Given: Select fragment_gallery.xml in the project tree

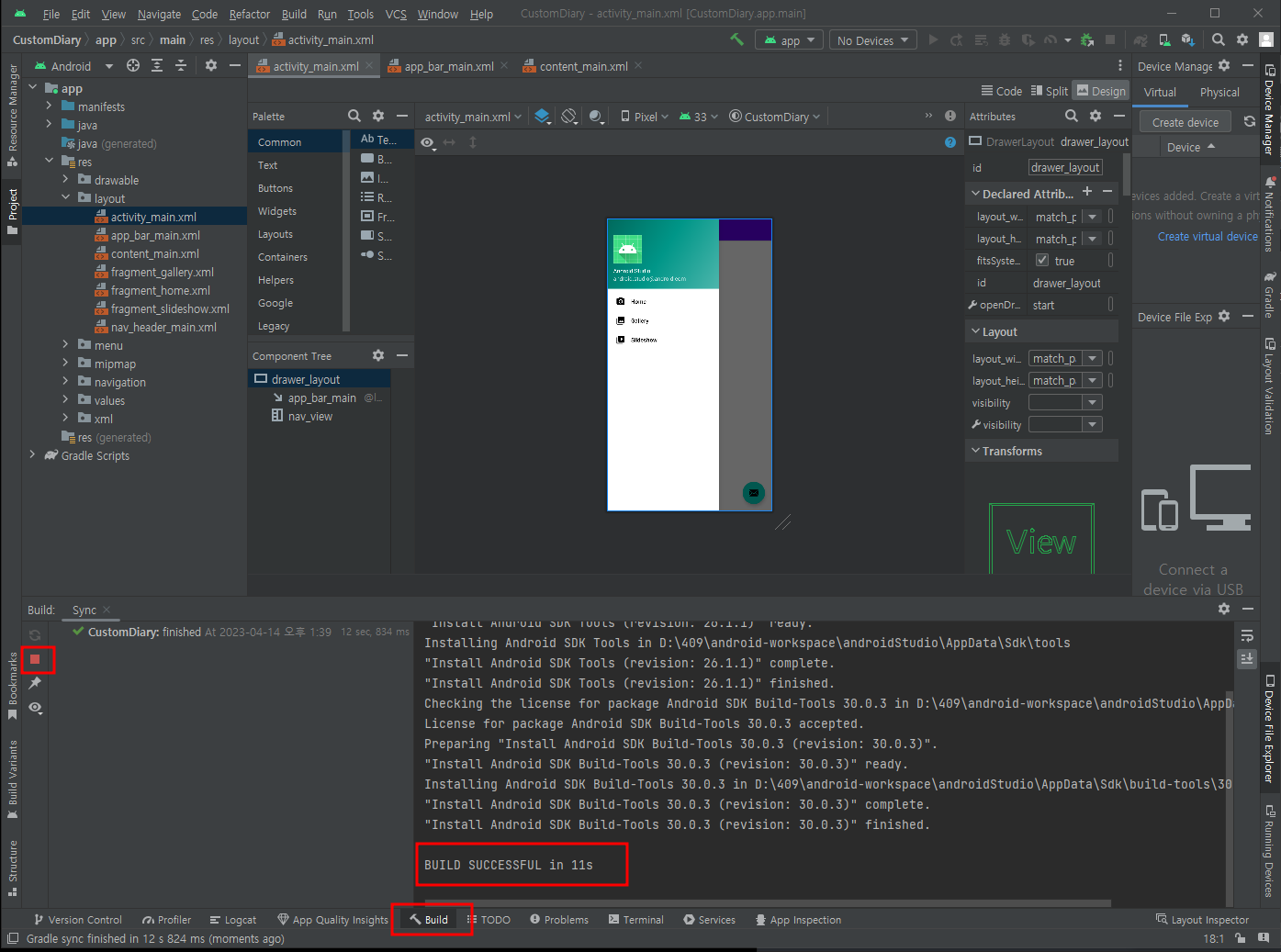Looking at the screenshot, I should [163, 272].
